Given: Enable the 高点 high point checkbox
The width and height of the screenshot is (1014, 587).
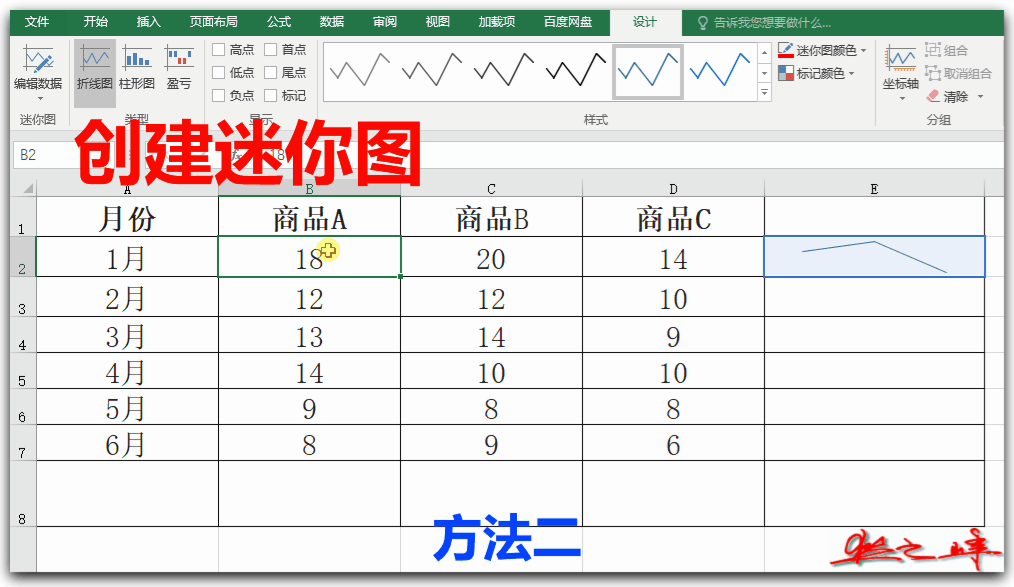Looking at the screenshot, I should (x=219, y=50).
